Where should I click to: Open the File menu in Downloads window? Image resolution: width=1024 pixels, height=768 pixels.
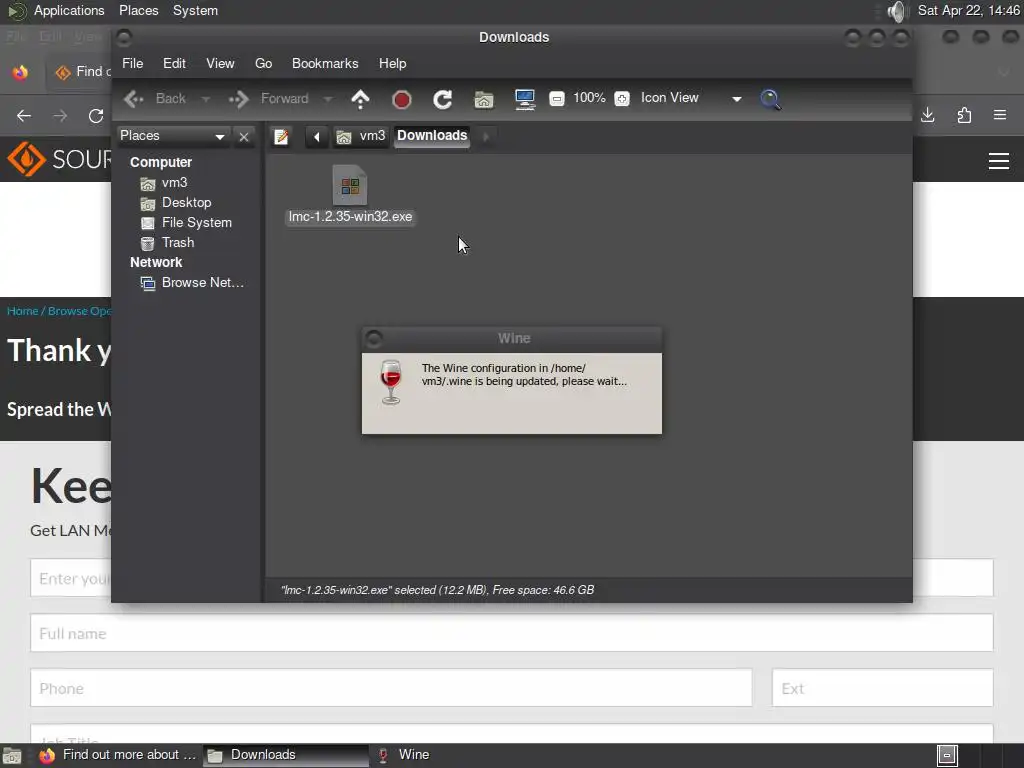133,63
